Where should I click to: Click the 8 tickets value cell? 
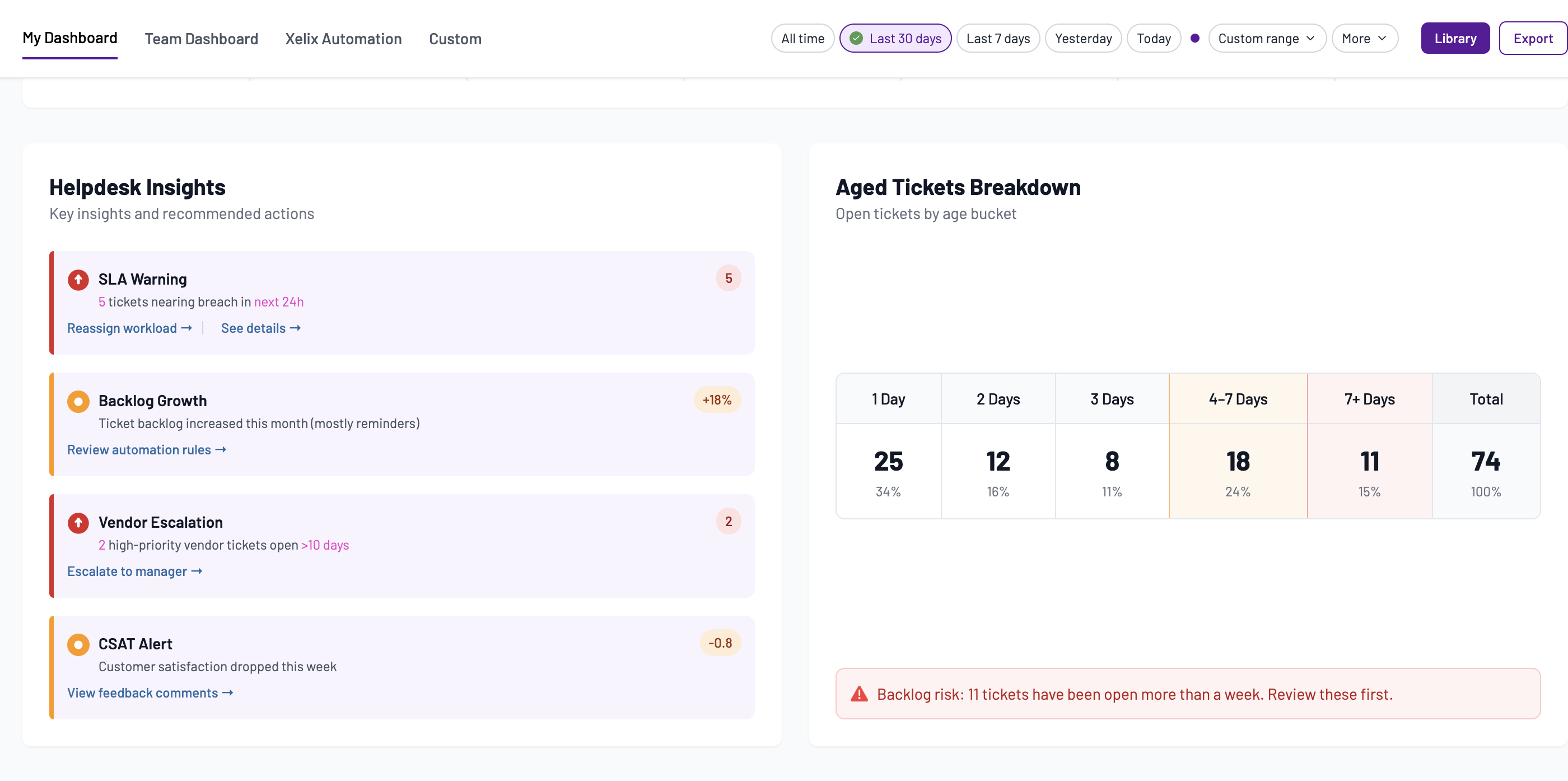click(1112, 472)
